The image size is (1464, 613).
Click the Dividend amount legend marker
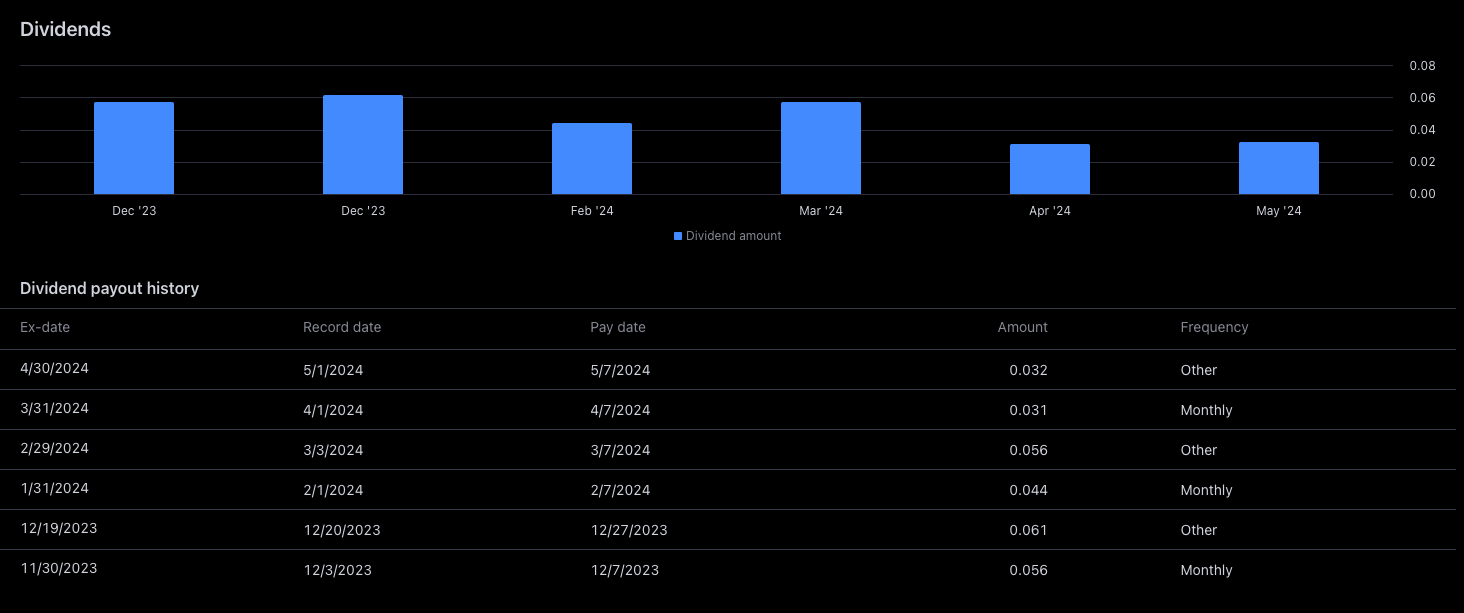(x=679, y=235)
